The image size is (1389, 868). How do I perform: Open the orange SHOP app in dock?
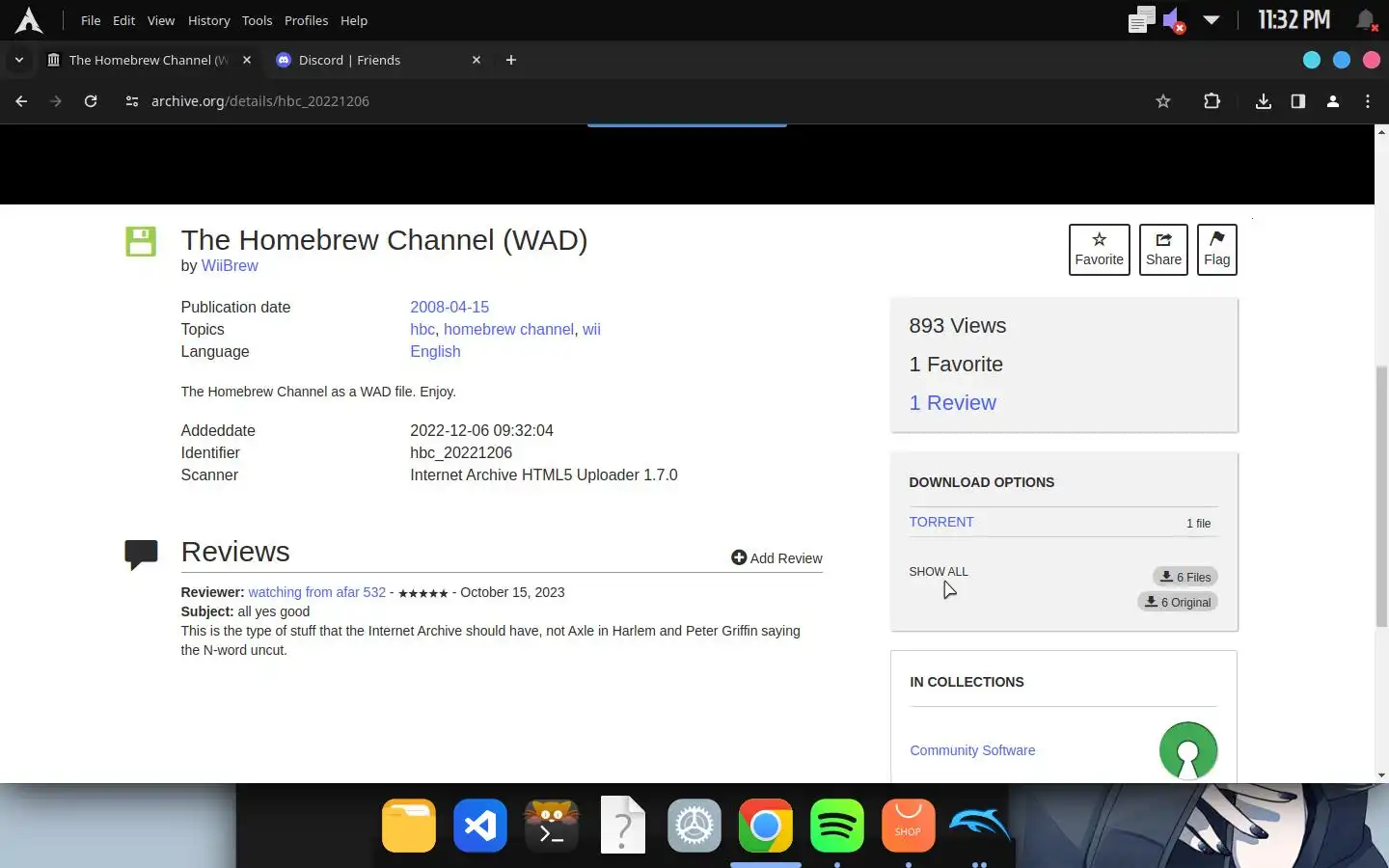click(x=909, y=826)
